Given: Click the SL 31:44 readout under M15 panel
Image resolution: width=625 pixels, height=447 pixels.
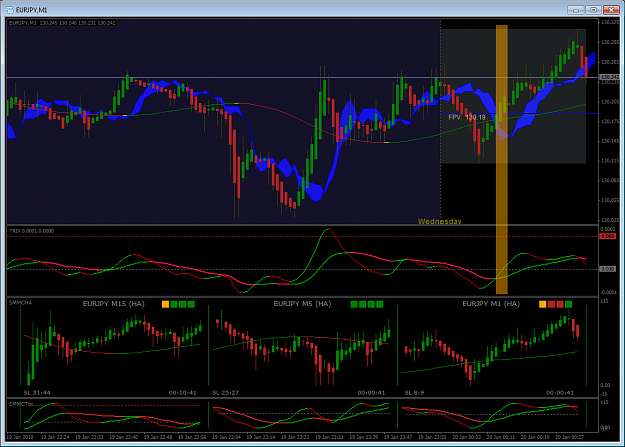Looking at the screenshot, I should (x=37, y=393).
